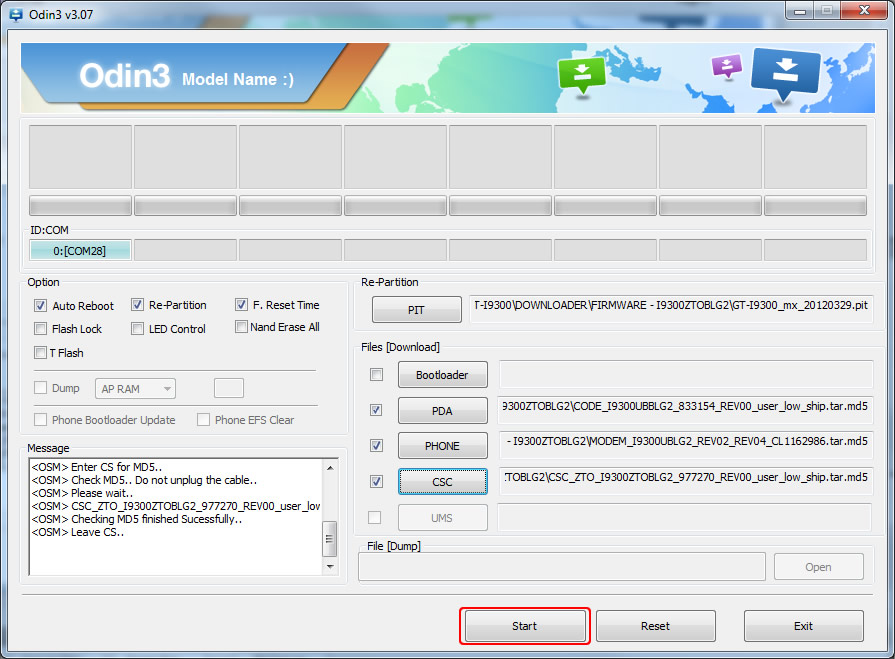Click "Checking MD5 finished Sucessfully.." log line
The width and height of the screenshot is (895, 659).
tap(136, 519)
